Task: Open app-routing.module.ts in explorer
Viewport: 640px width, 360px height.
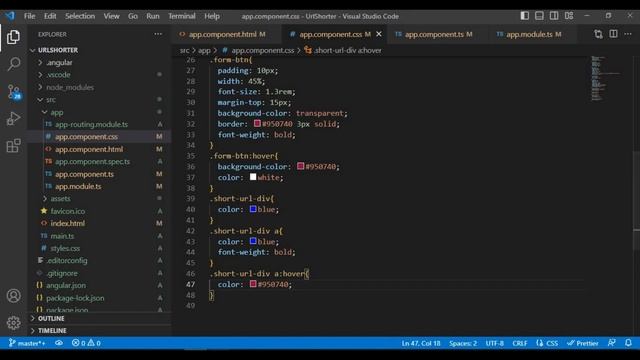Action: click(99, 124)
